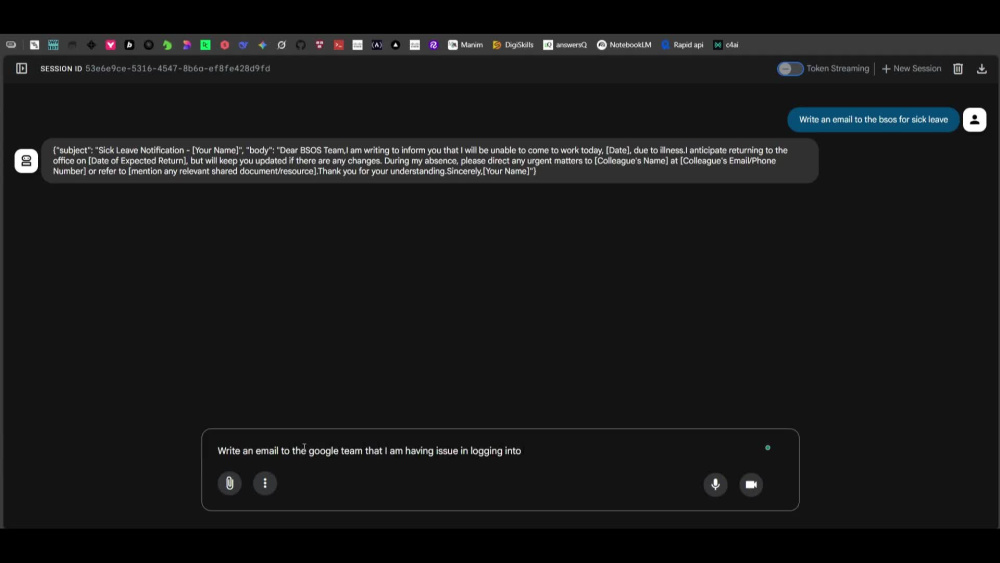
Task: Open the black b bookmark icon
Action: pos(129,45)
